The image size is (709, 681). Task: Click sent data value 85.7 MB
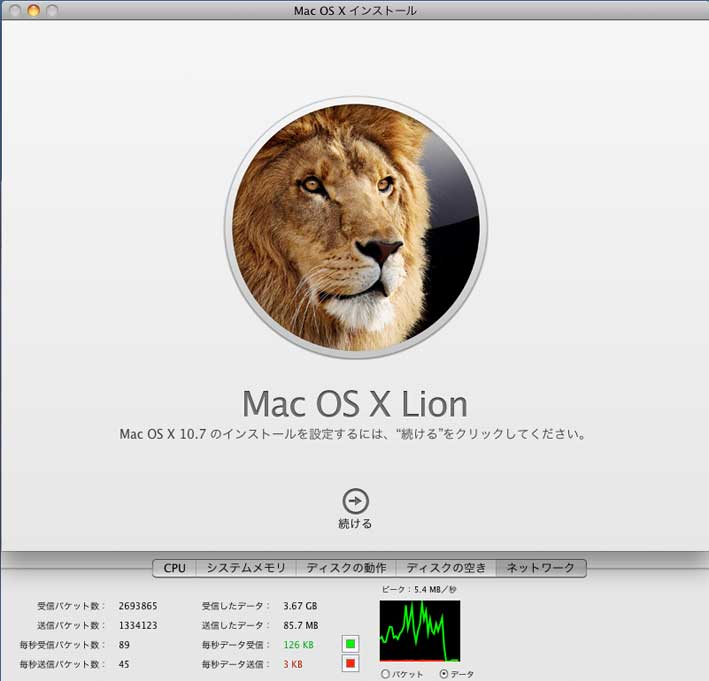pyautogui.click(x=301, y=625)
